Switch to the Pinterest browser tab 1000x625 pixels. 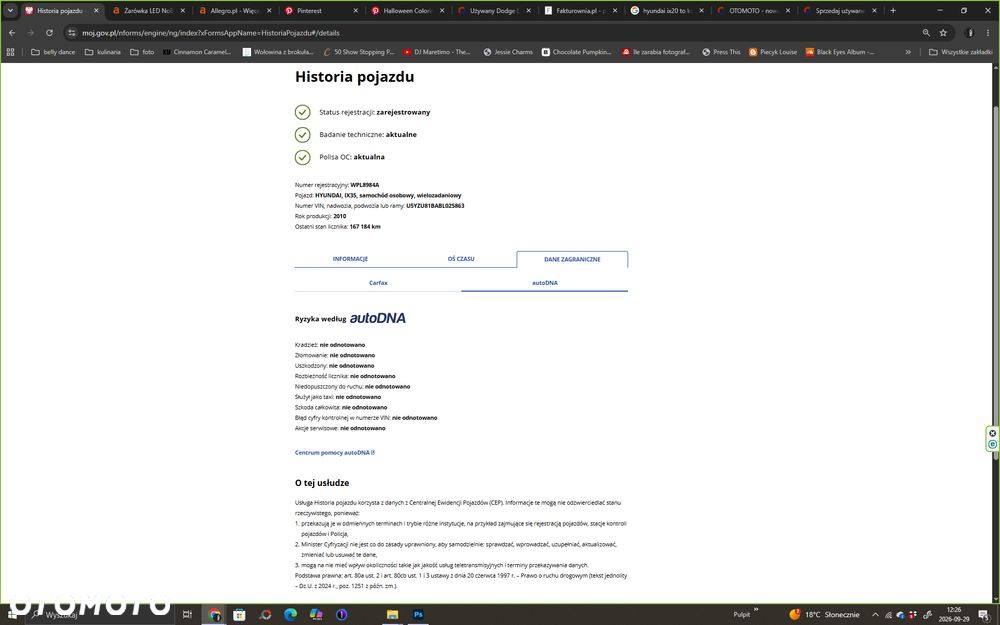tap(321, 10)
